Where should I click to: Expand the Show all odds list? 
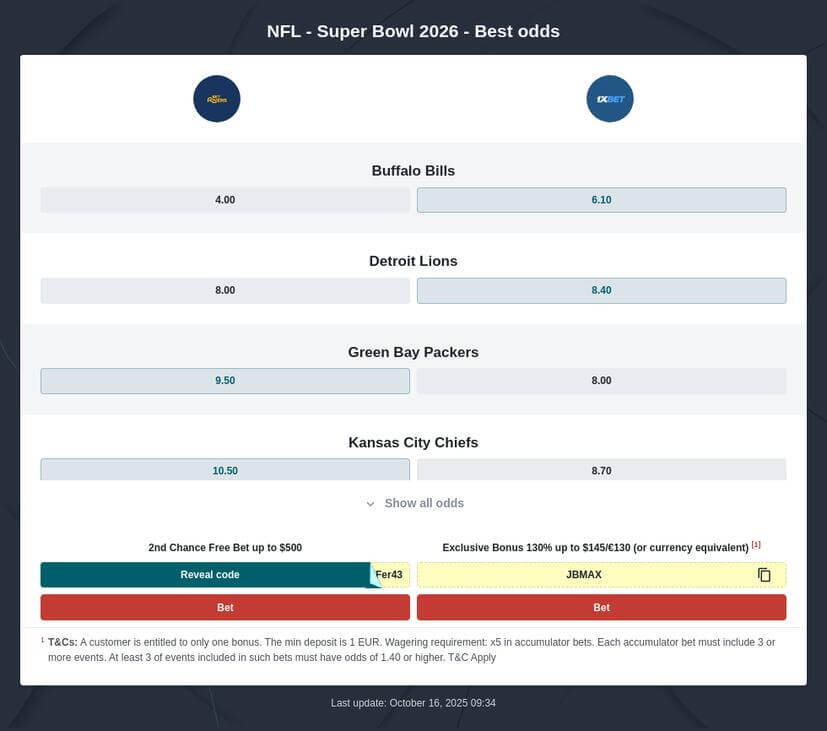coord(423,503)
